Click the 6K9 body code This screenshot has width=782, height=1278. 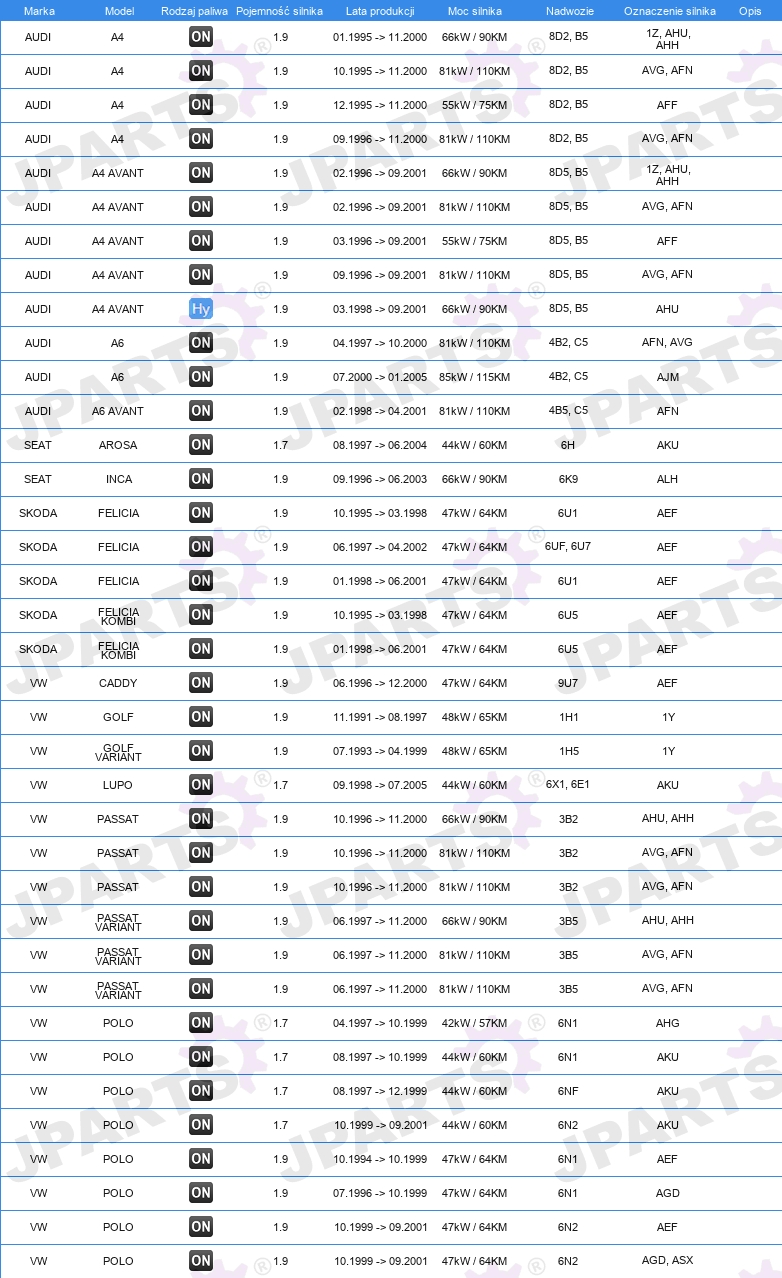pos(568,479)
